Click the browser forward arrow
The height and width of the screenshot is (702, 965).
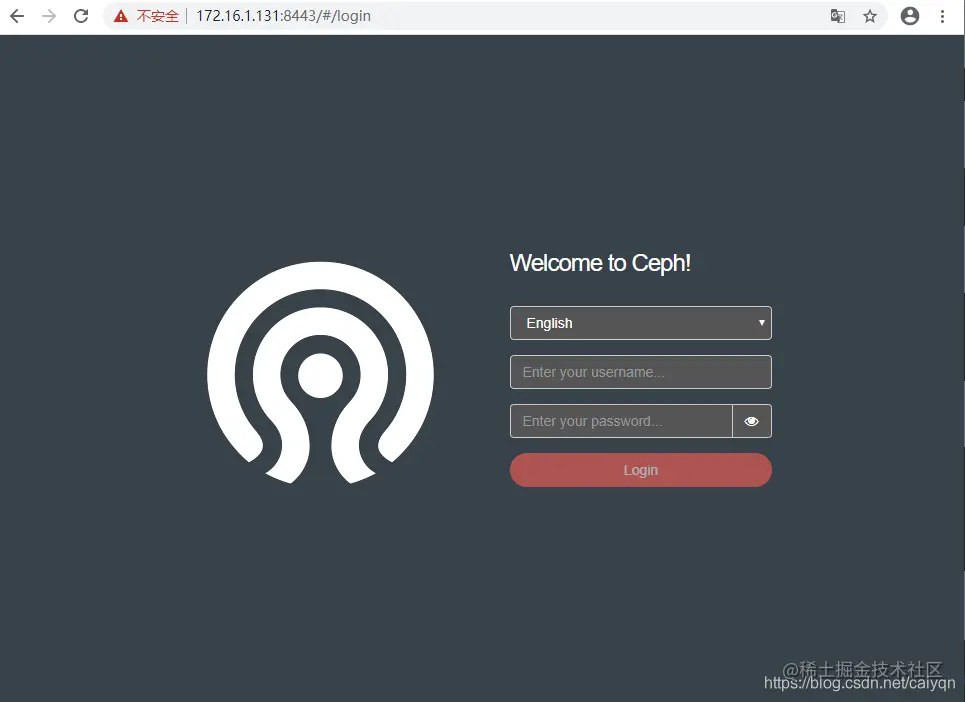49,16
